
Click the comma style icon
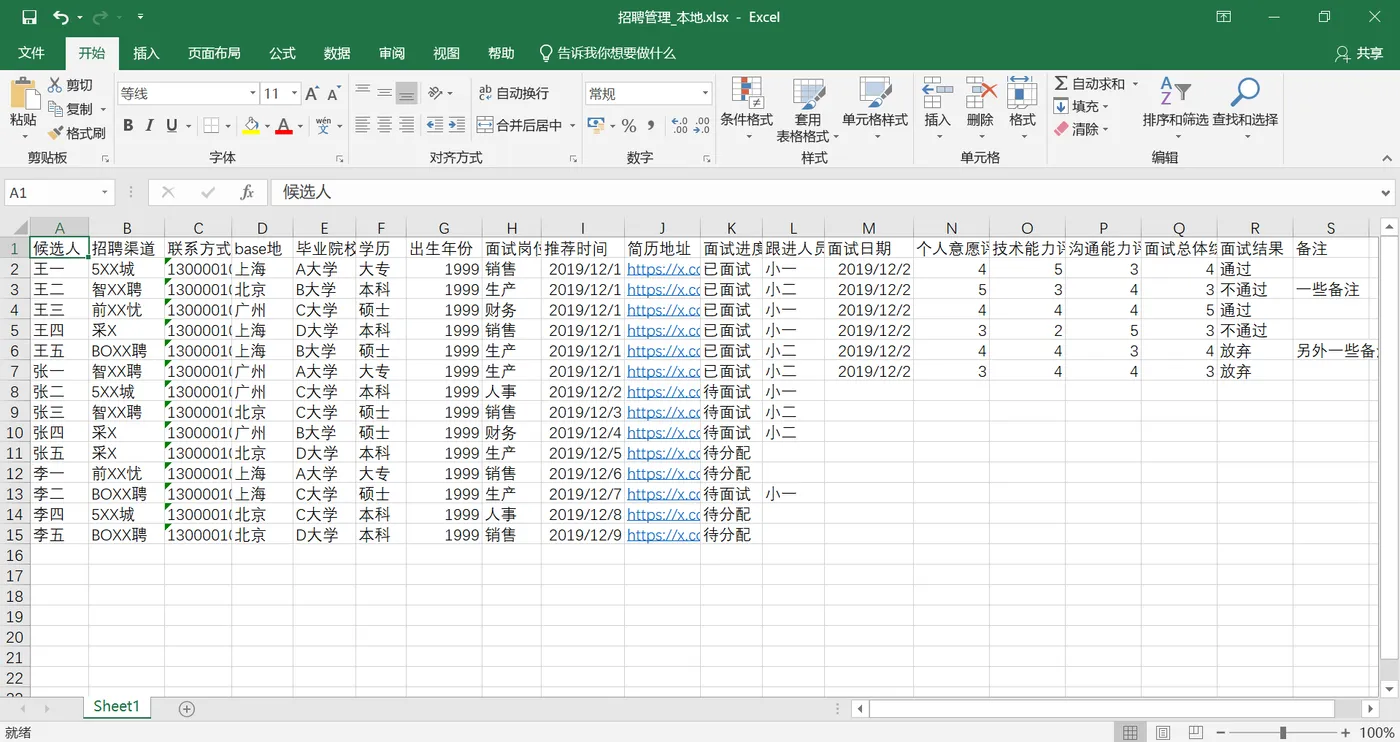(x=651, y=125)
